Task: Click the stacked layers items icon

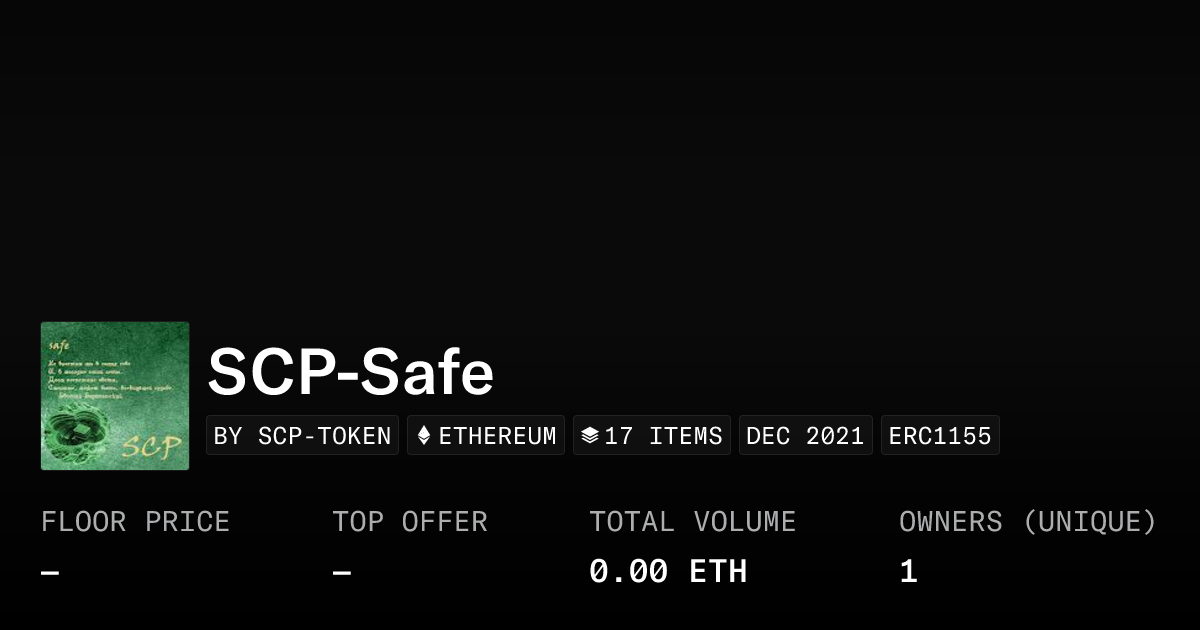Action: (590, 436)
